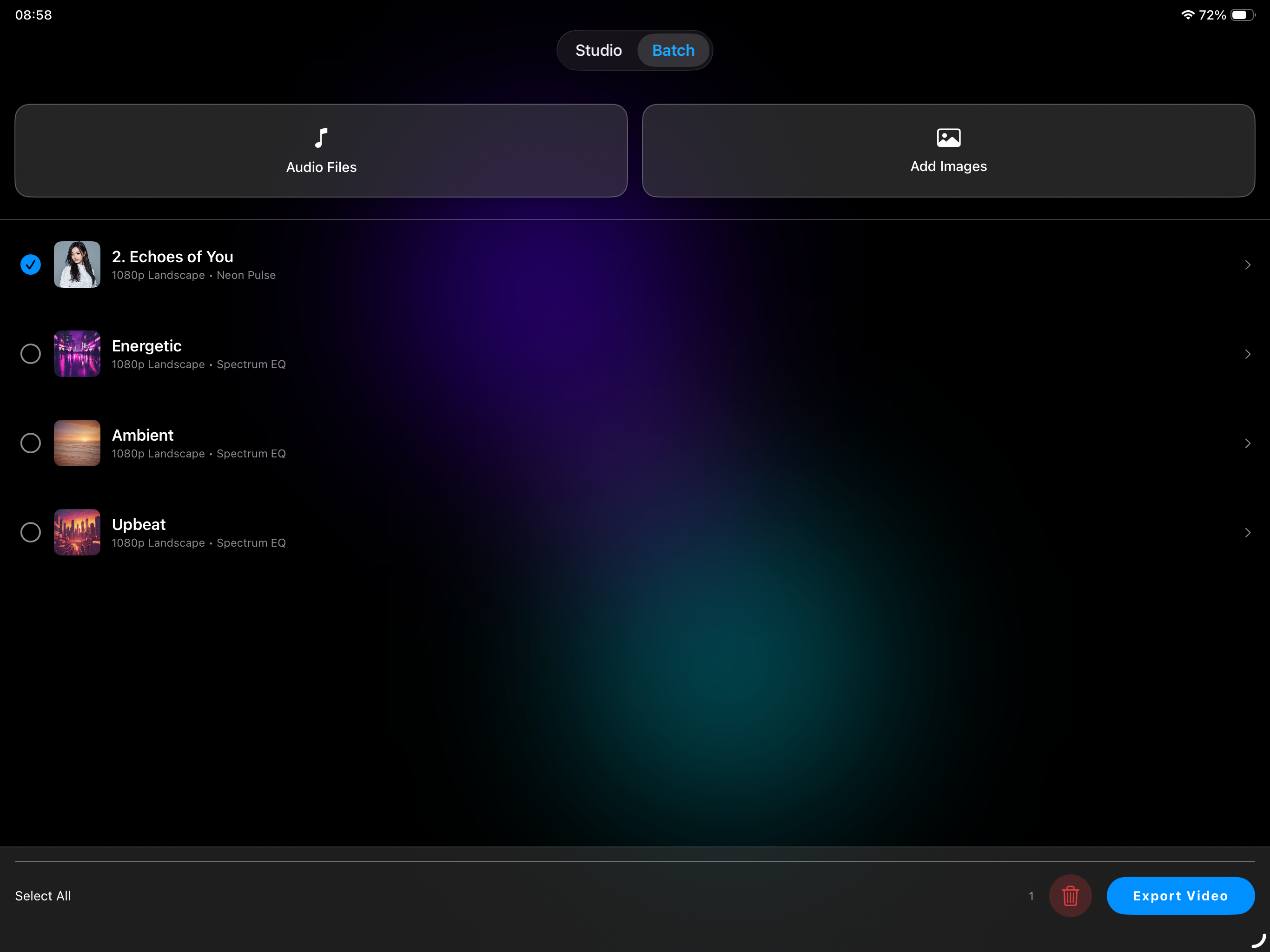Click the 'Upbeat' track title

tap(139, 525)
